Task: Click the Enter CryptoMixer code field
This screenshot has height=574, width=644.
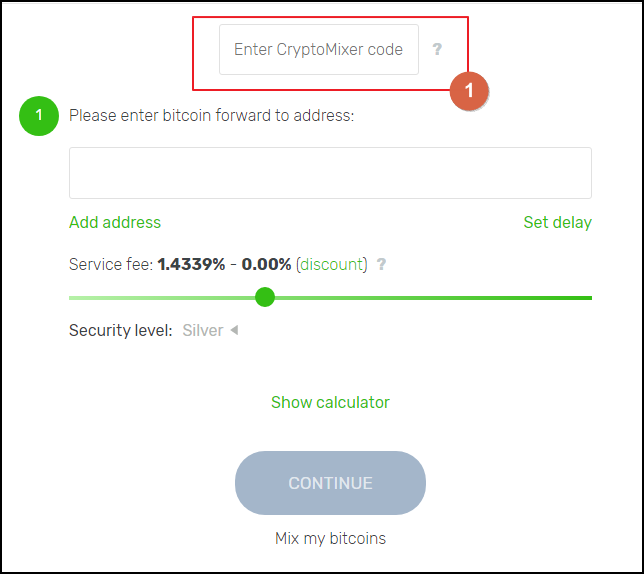Action: click(x=318, y=49)
